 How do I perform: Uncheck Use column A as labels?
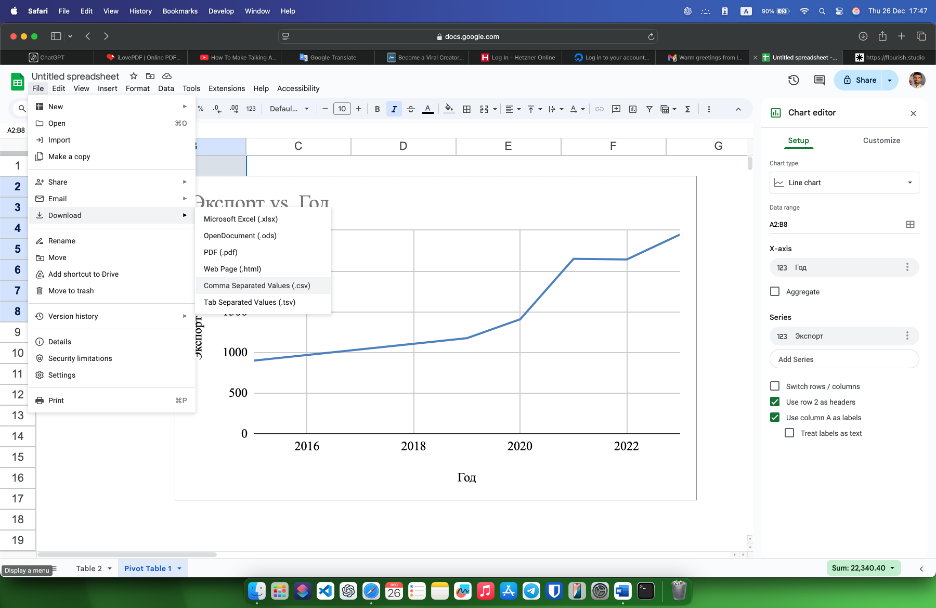point(775,417)
